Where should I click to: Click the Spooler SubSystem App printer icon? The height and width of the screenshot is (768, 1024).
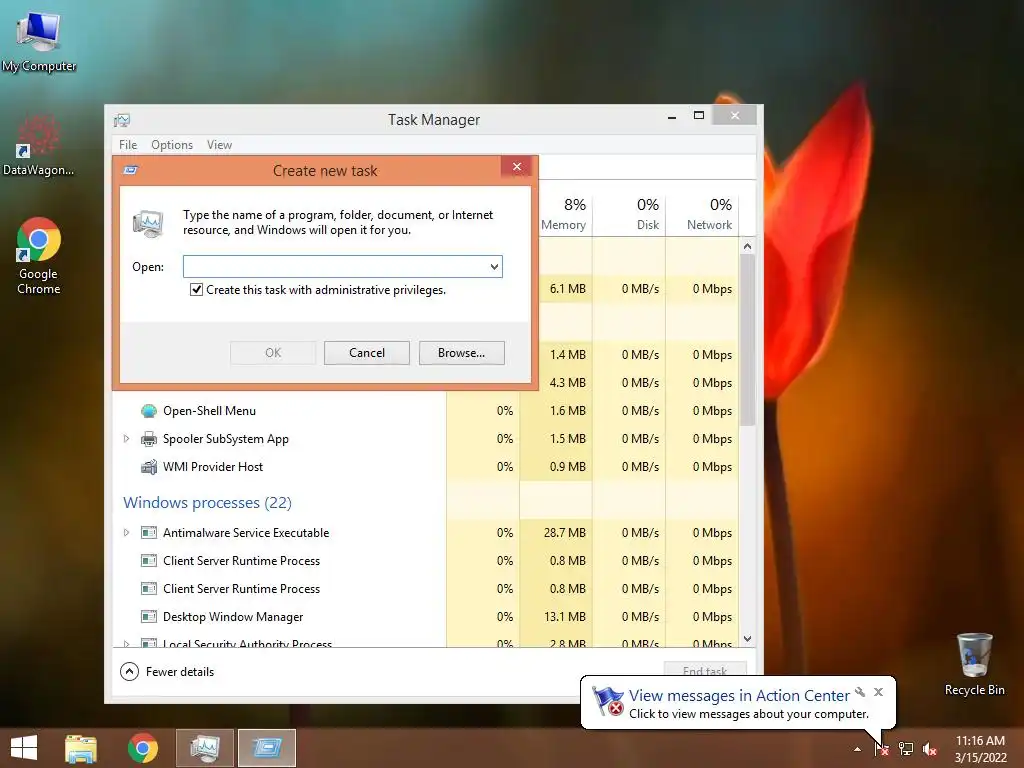149,439
